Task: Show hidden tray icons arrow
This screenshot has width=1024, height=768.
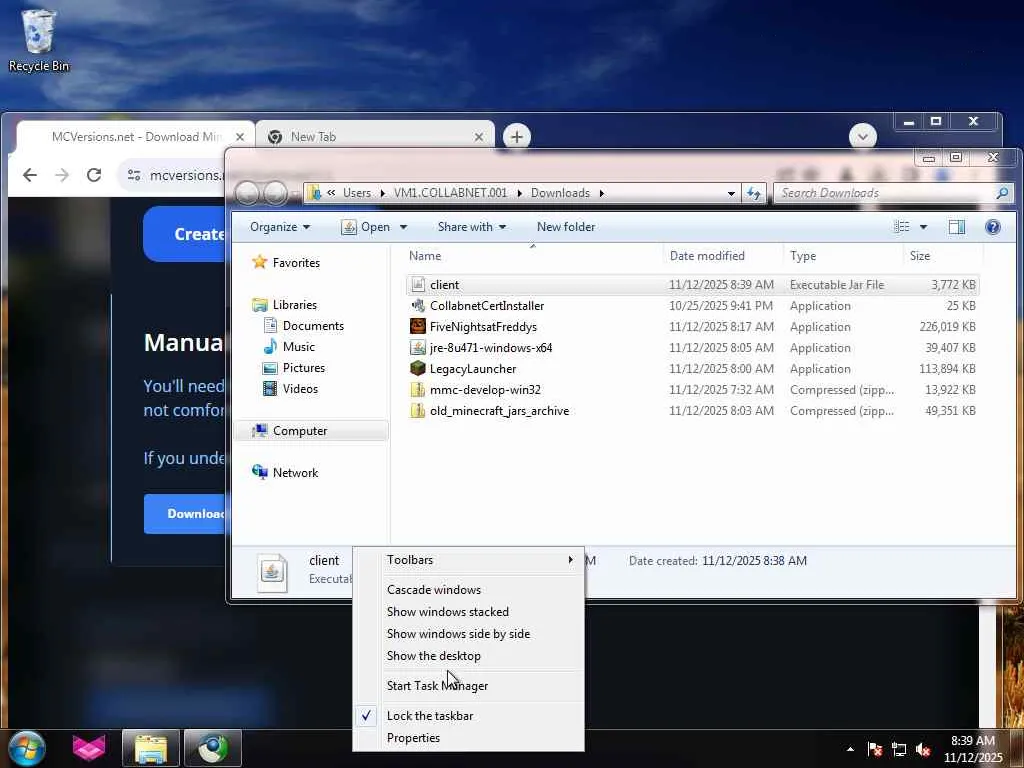Action: coord(850,749)
